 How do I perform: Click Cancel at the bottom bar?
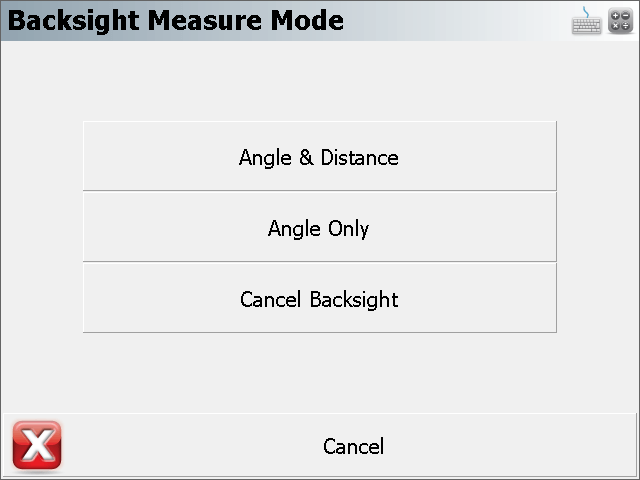(320, 445)
